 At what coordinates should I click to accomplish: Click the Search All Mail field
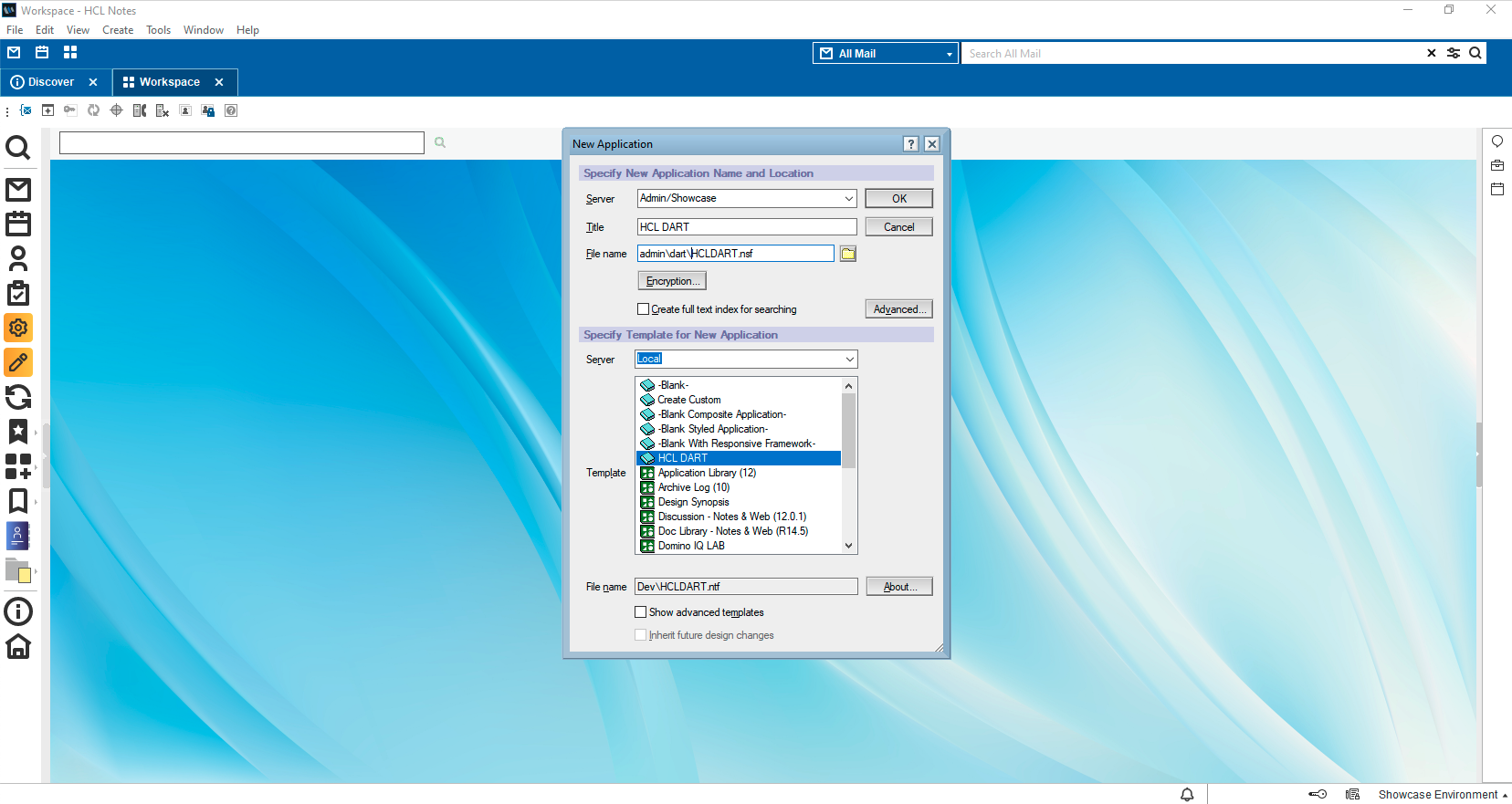[x=1192, y=53]
